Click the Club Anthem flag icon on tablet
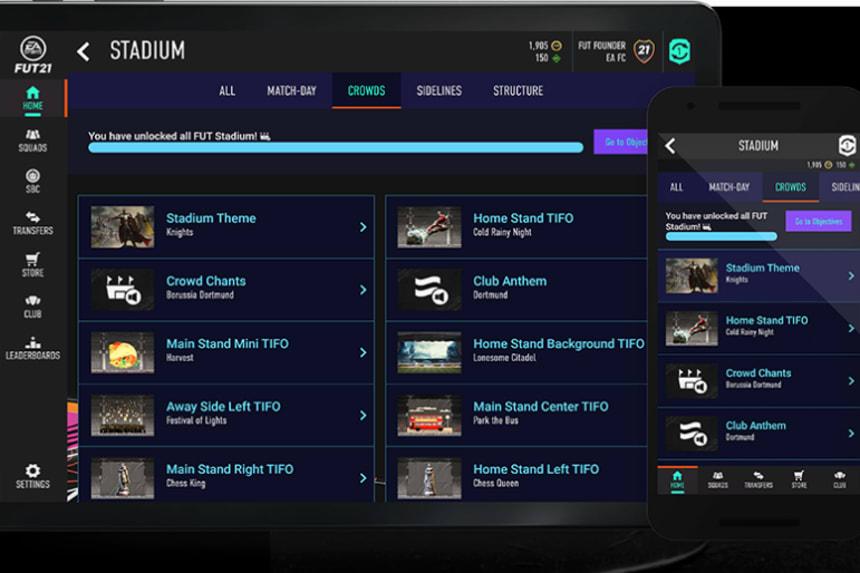Screen dimensions: 860x573 click(430, 290)
